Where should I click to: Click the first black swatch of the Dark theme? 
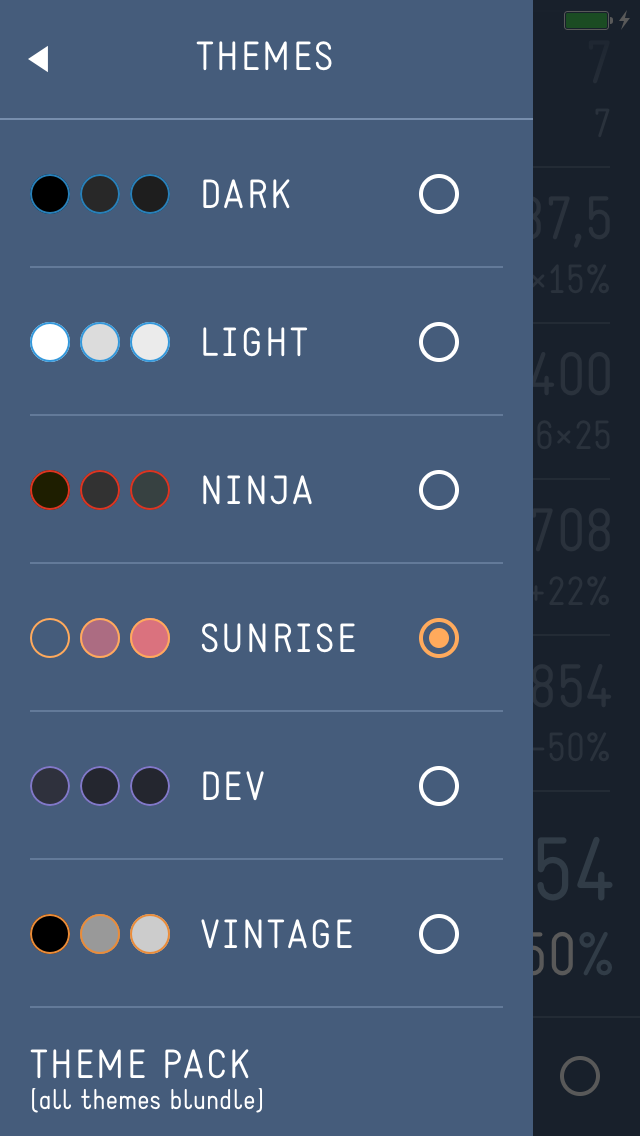pyautogui.click(x=50, y=193)
